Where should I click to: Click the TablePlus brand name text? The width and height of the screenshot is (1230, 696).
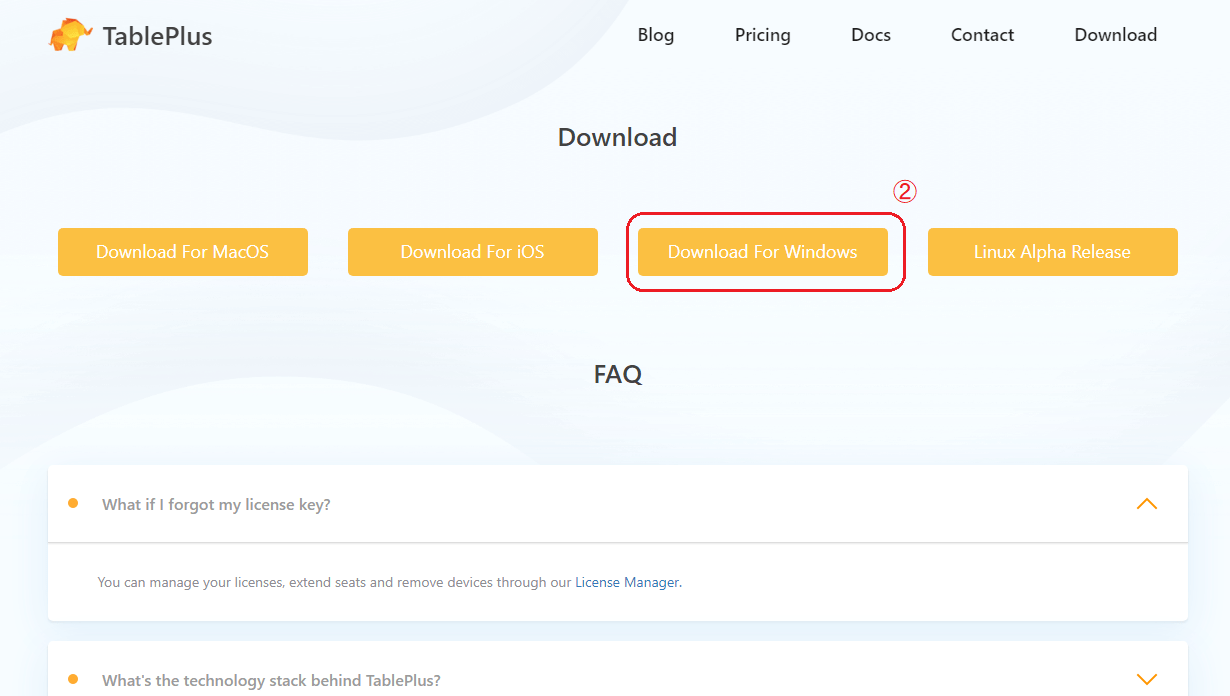tap(158, 37)
